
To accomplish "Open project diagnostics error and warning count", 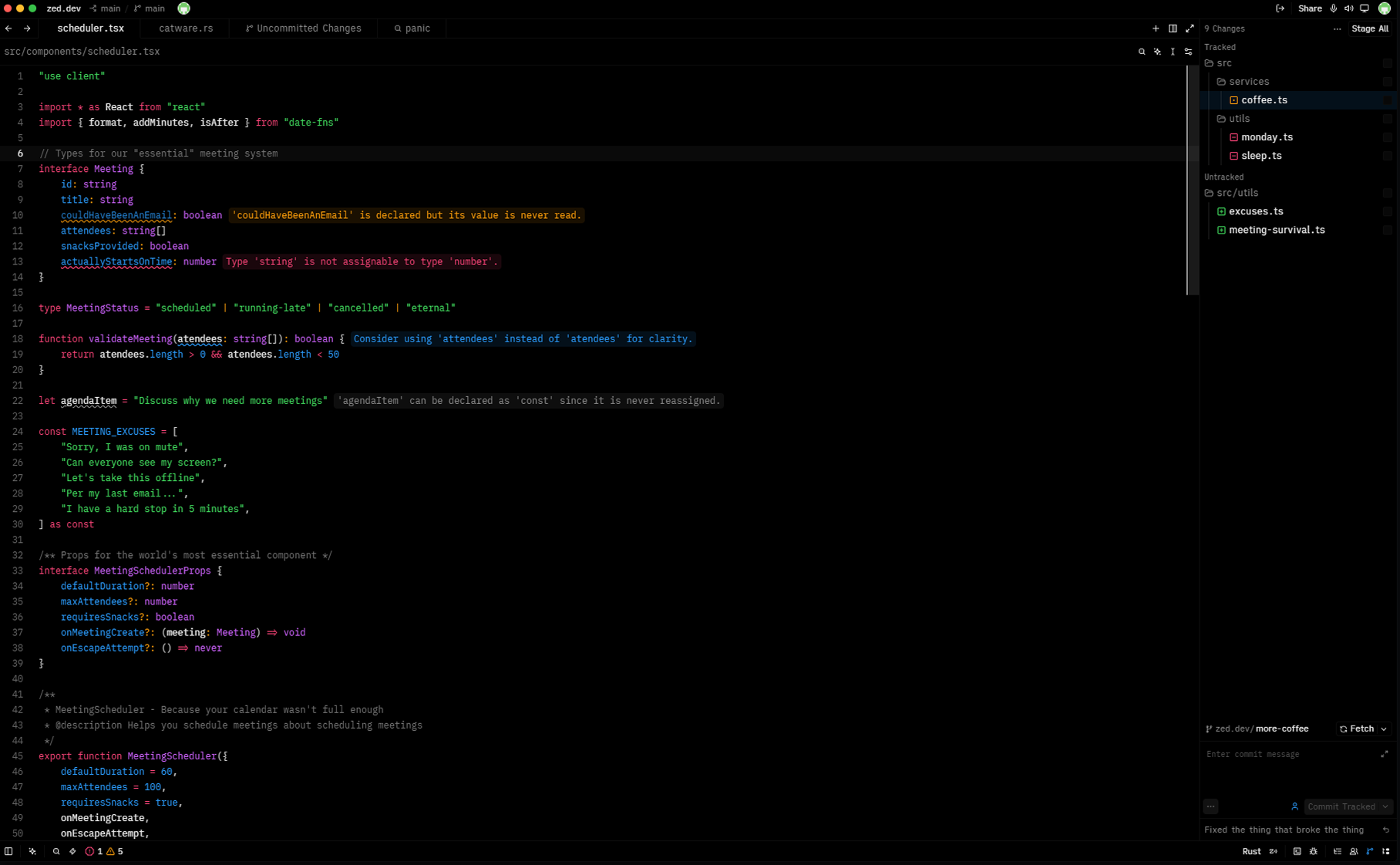I will (x=104, y=851).
